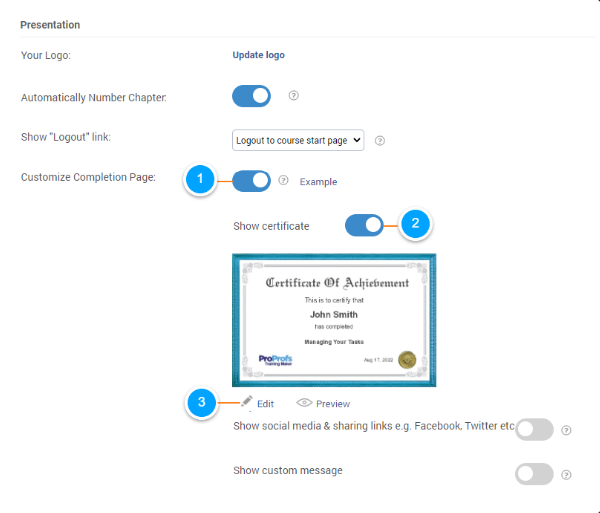Viewport: 600px width, 513px height.
Task: Click help icon beside the Logout dropdown
Action: [380, 141]
